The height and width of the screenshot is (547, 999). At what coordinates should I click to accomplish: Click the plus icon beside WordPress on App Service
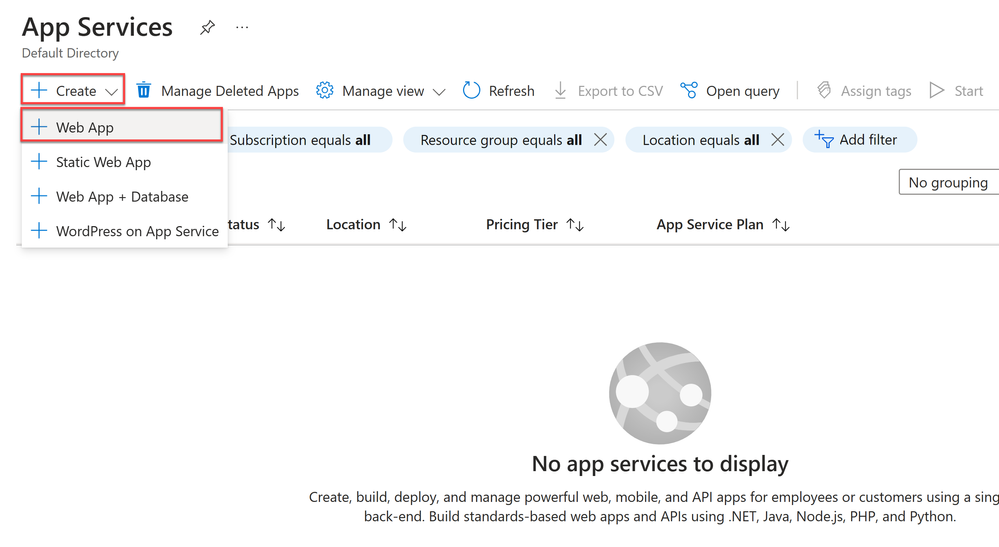tap(39, 231)
